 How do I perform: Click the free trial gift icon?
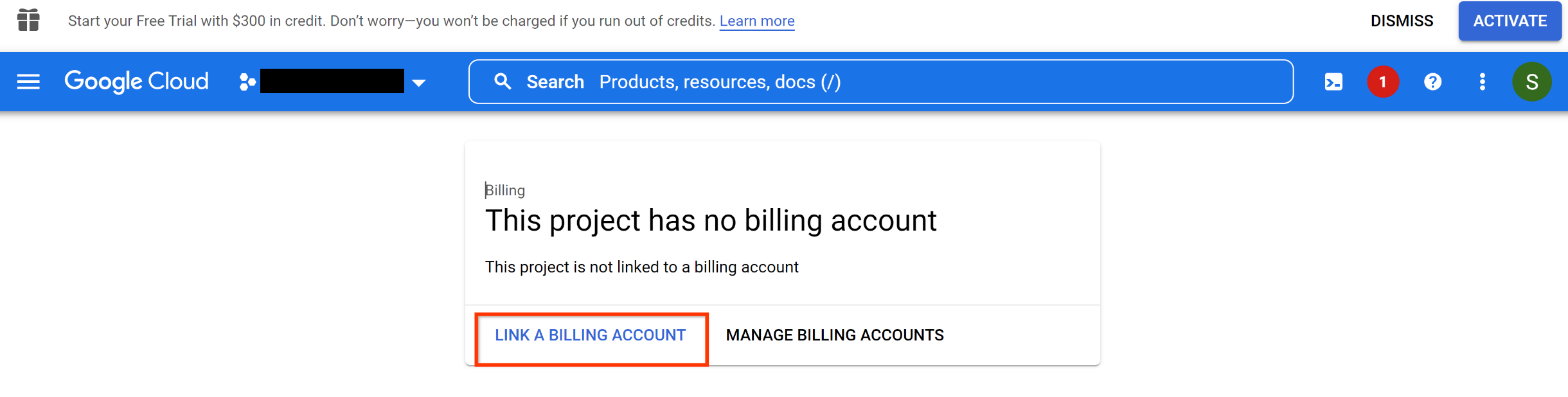(x=29, y=20)
